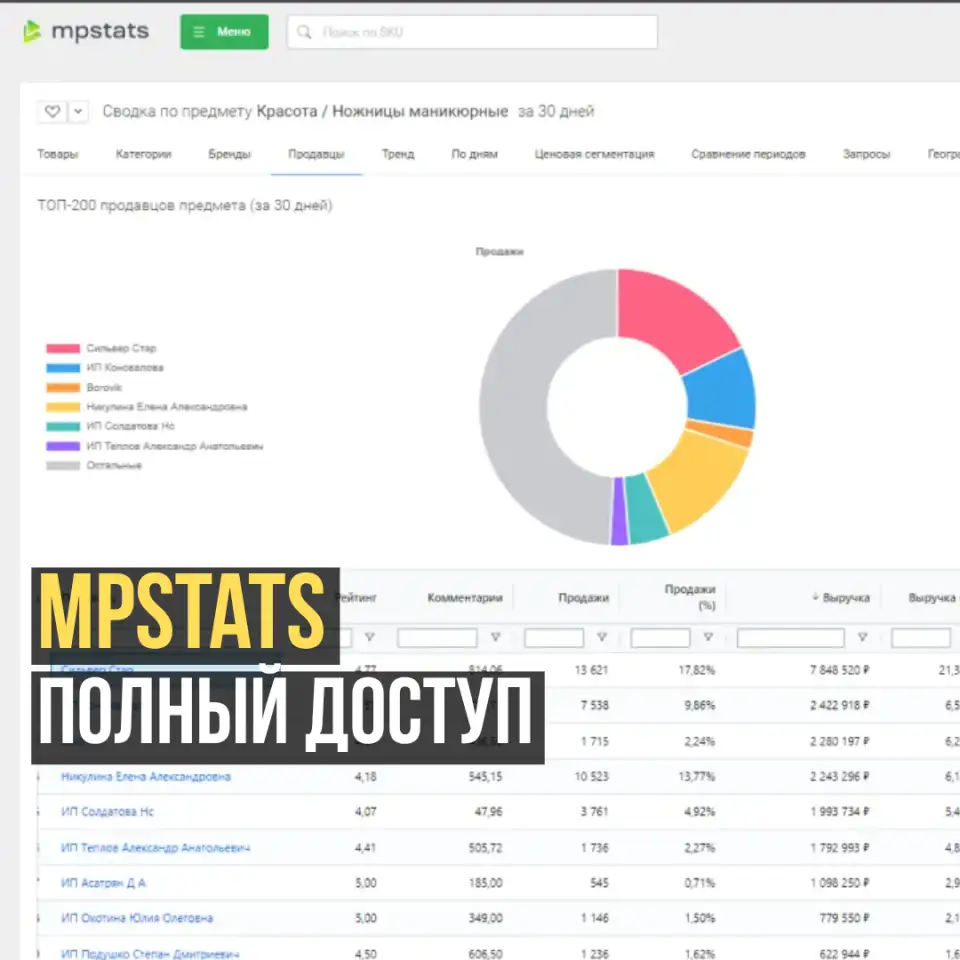Viewport: 960px width, 960px height.
Task: Click revenue value 7 848 520 ₽
Action: pos(839,670)
